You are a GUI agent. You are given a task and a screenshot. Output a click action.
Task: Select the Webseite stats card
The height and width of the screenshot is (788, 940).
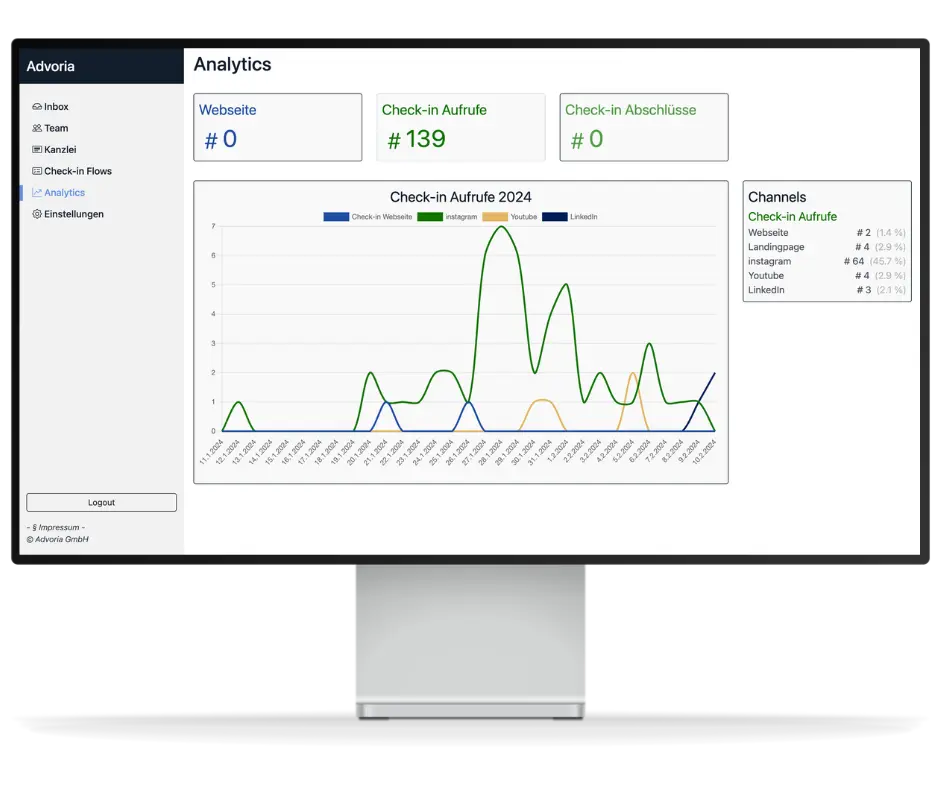277,127
